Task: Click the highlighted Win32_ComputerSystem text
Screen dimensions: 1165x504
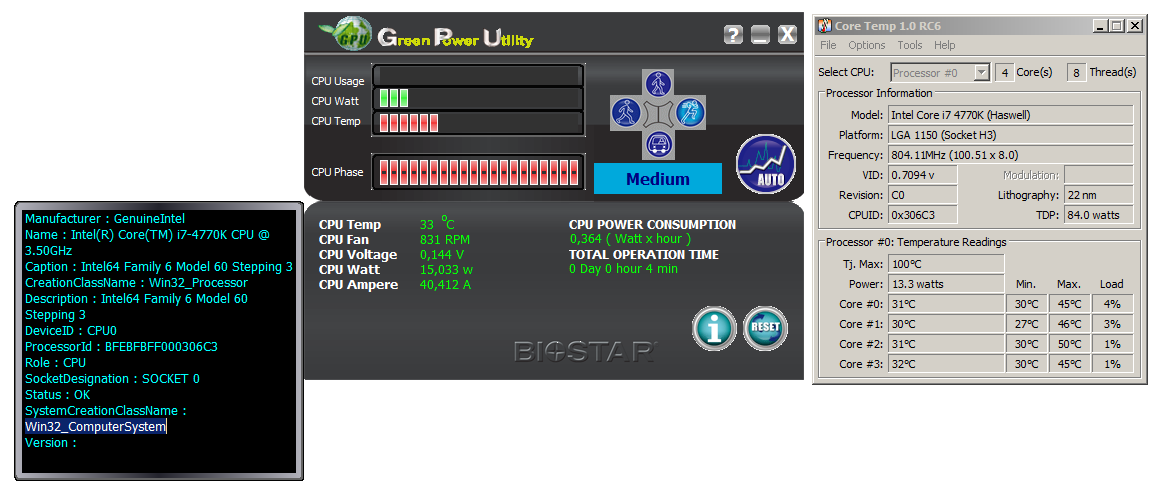Action: [x=95, y=427]
